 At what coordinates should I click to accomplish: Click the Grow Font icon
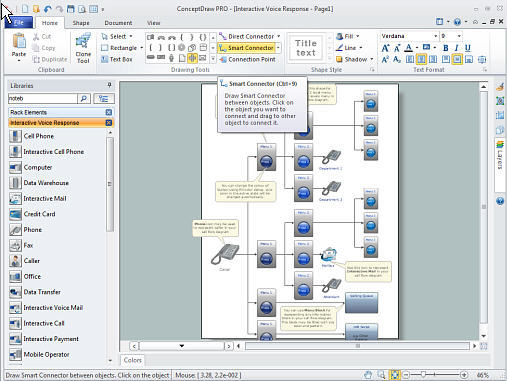tap(385, 48)
